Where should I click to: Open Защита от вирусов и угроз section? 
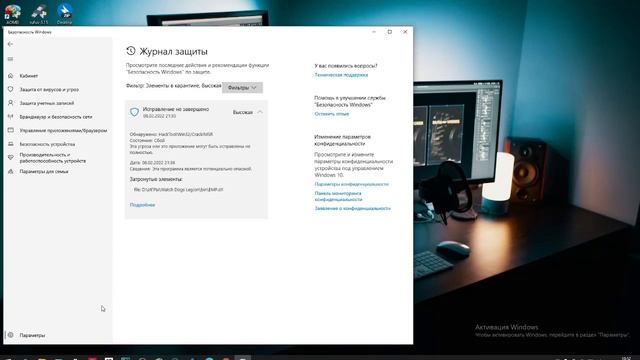coord(49,89)
